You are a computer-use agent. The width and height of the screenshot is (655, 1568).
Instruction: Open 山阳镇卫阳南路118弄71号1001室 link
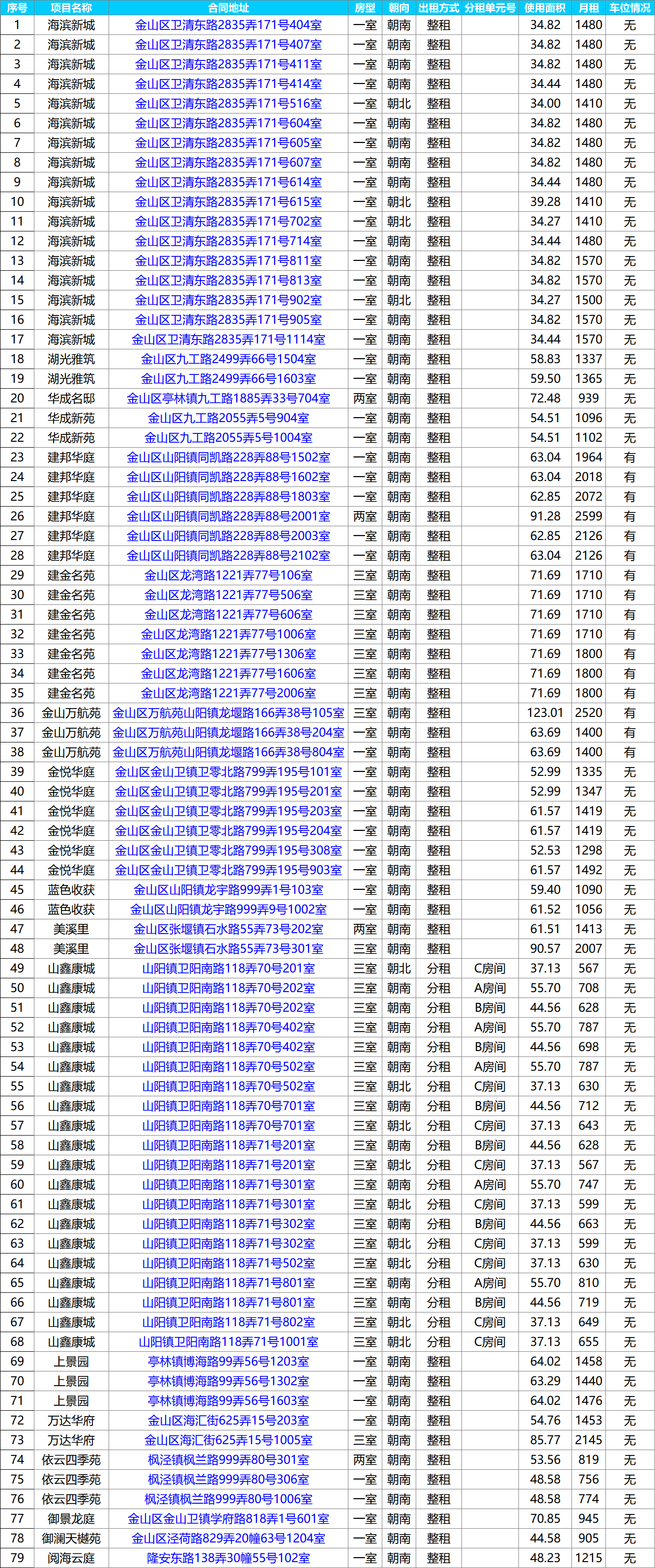pyautogui.click(x=228, y=1342)
